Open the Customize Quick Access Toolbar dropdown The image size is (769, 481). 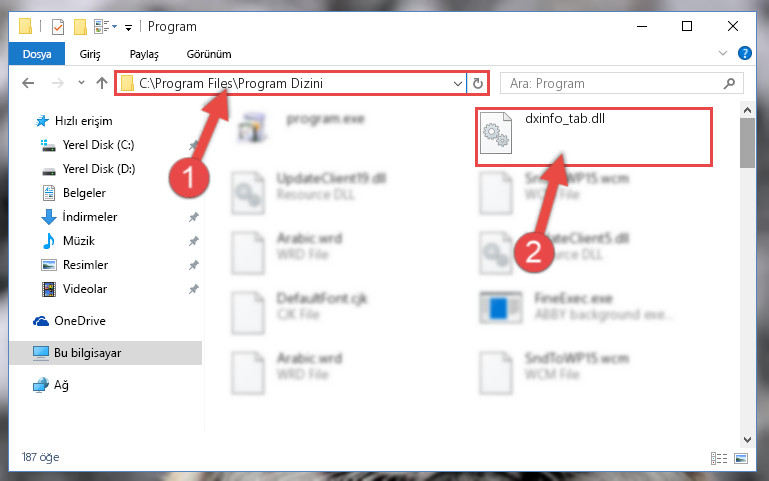128,28
